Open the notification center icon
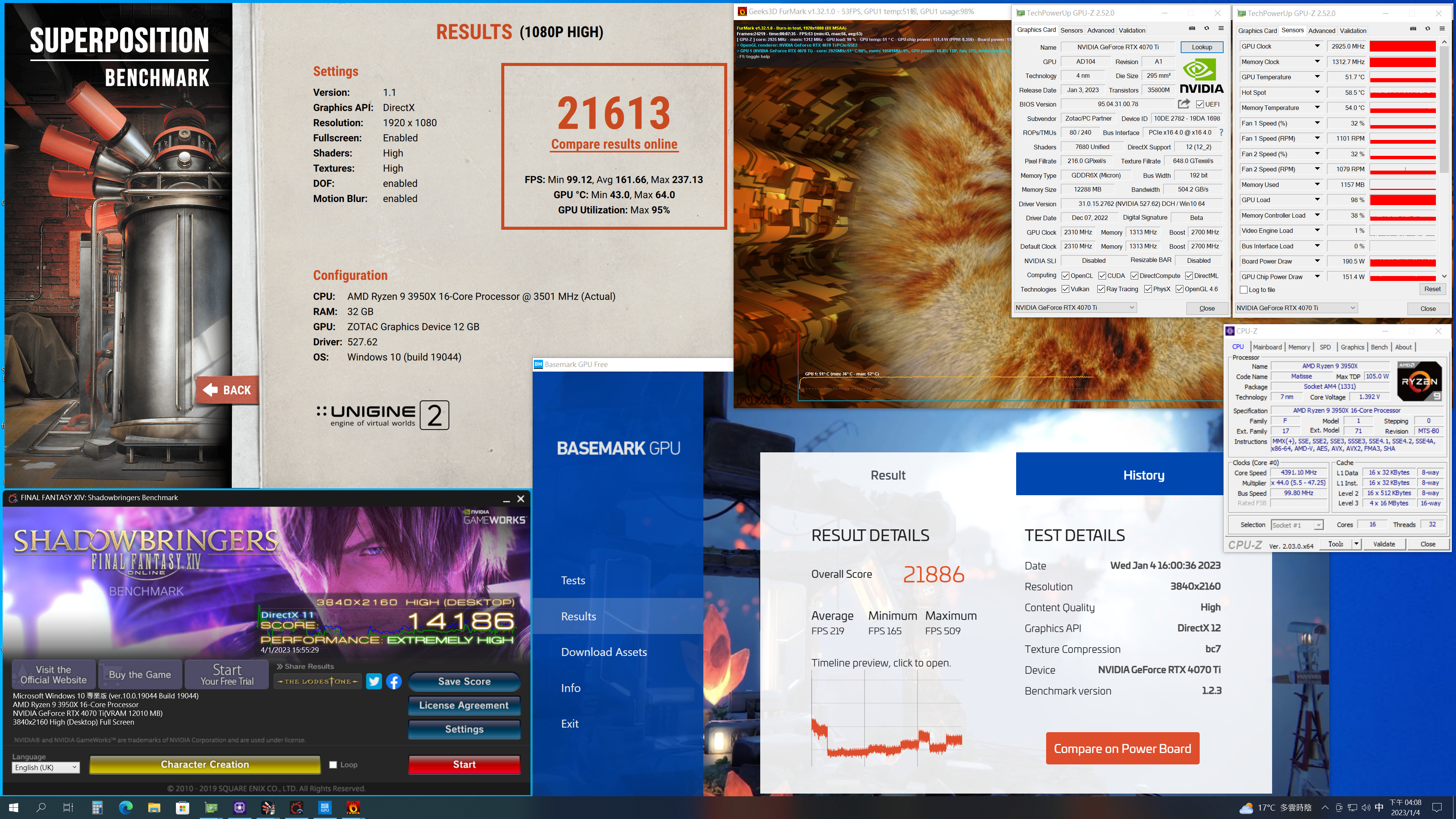This screenshot has height=819, width=1456. tap(1437, 808)
